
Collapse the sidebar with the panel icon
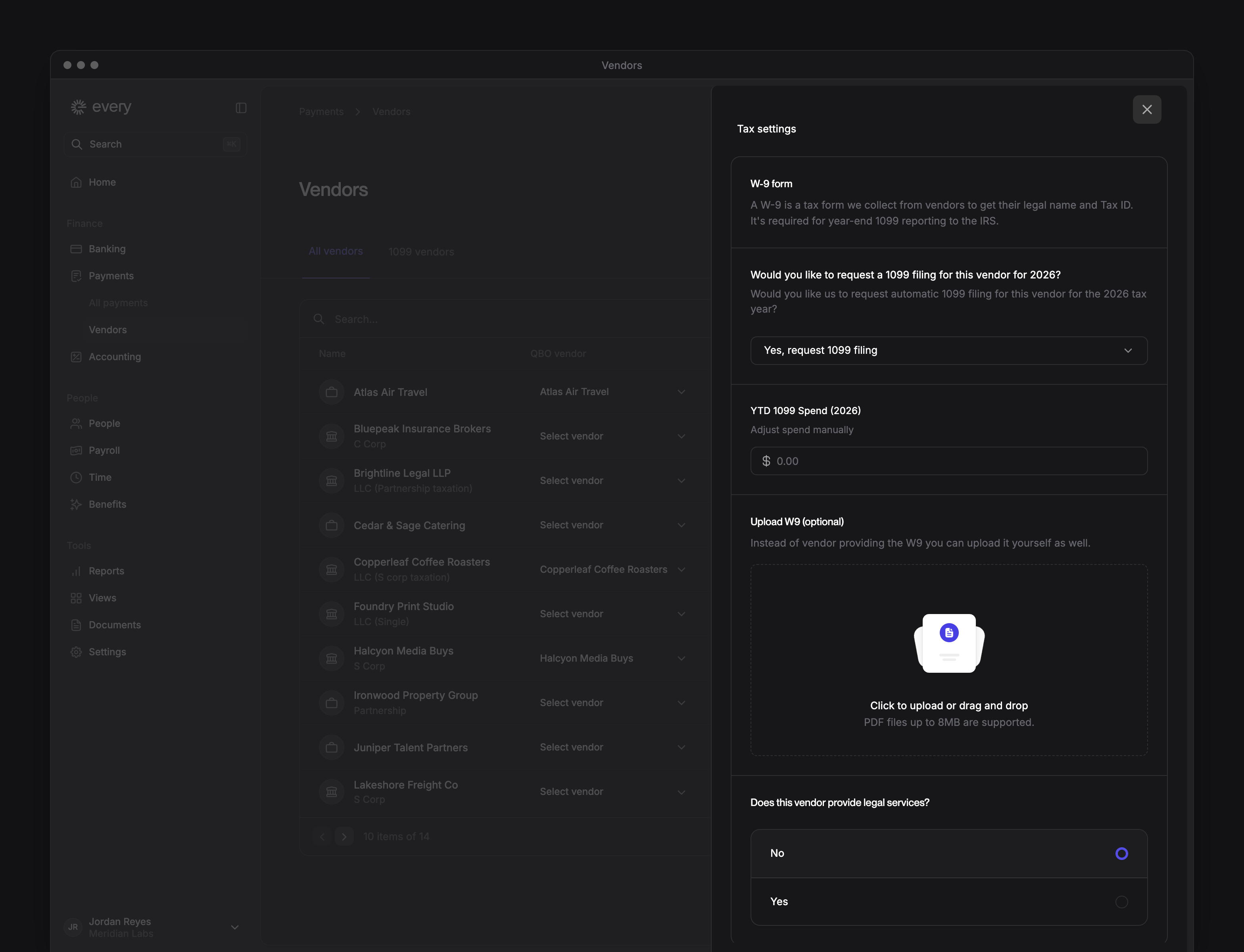[241, 107]
